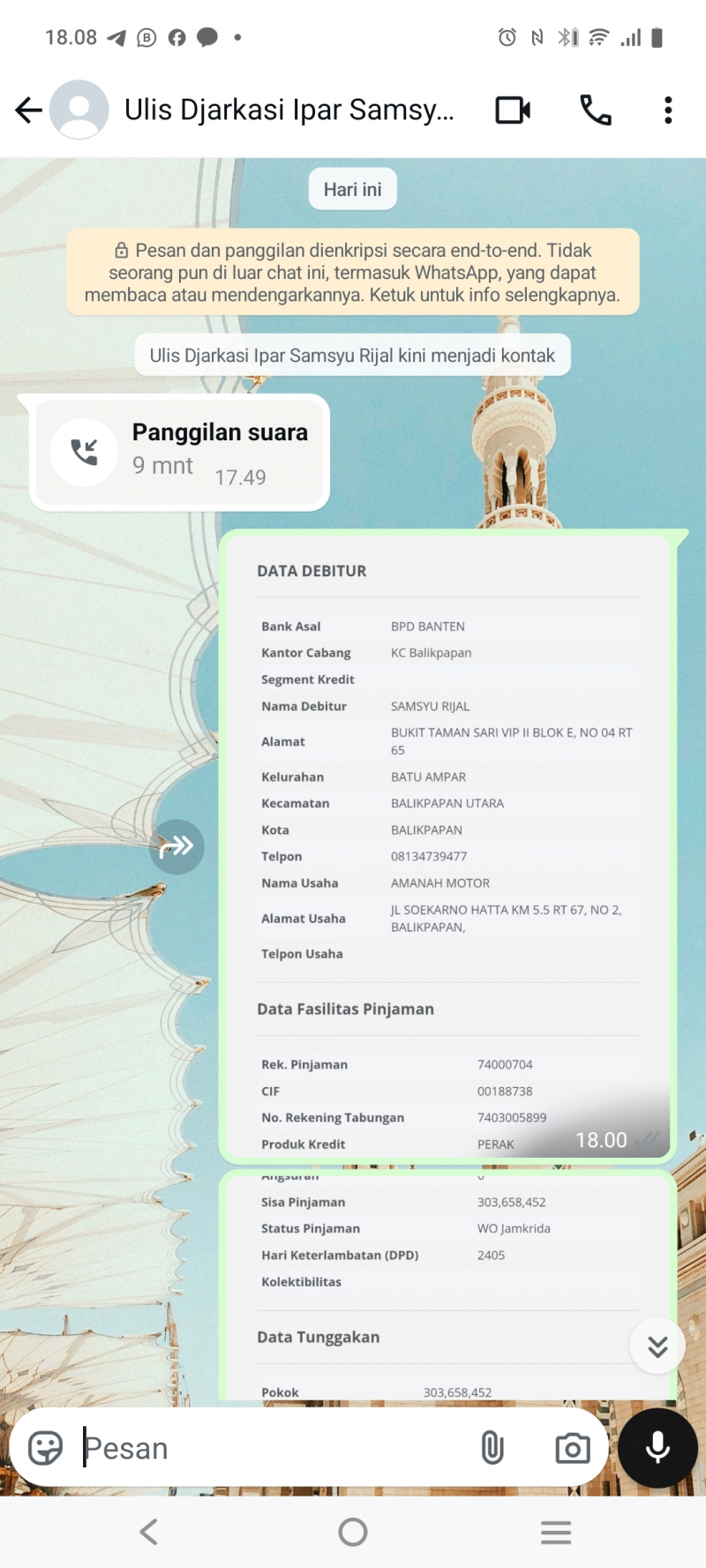This screenshot has width=706, height=1568.
Task: Open the three-dot more options menu
Action: 668,110
